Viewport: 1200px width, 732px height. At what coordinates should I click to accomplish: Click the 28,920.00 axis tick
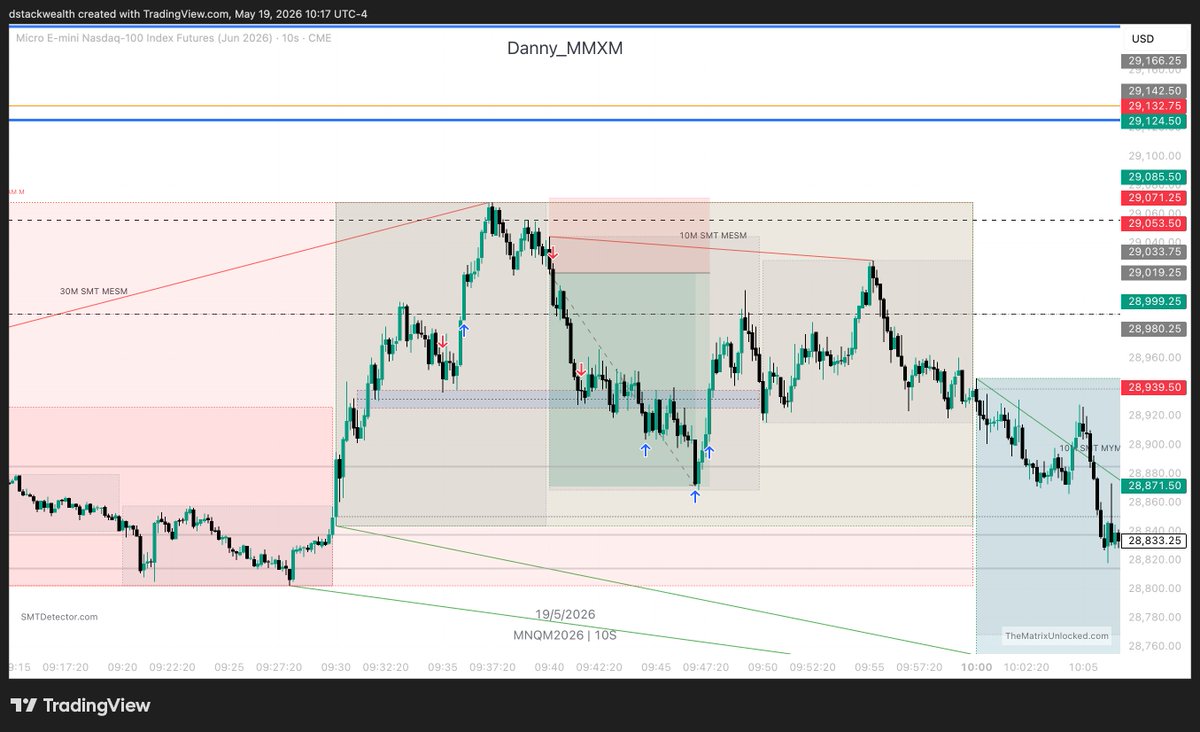(x=1154, y=414)
